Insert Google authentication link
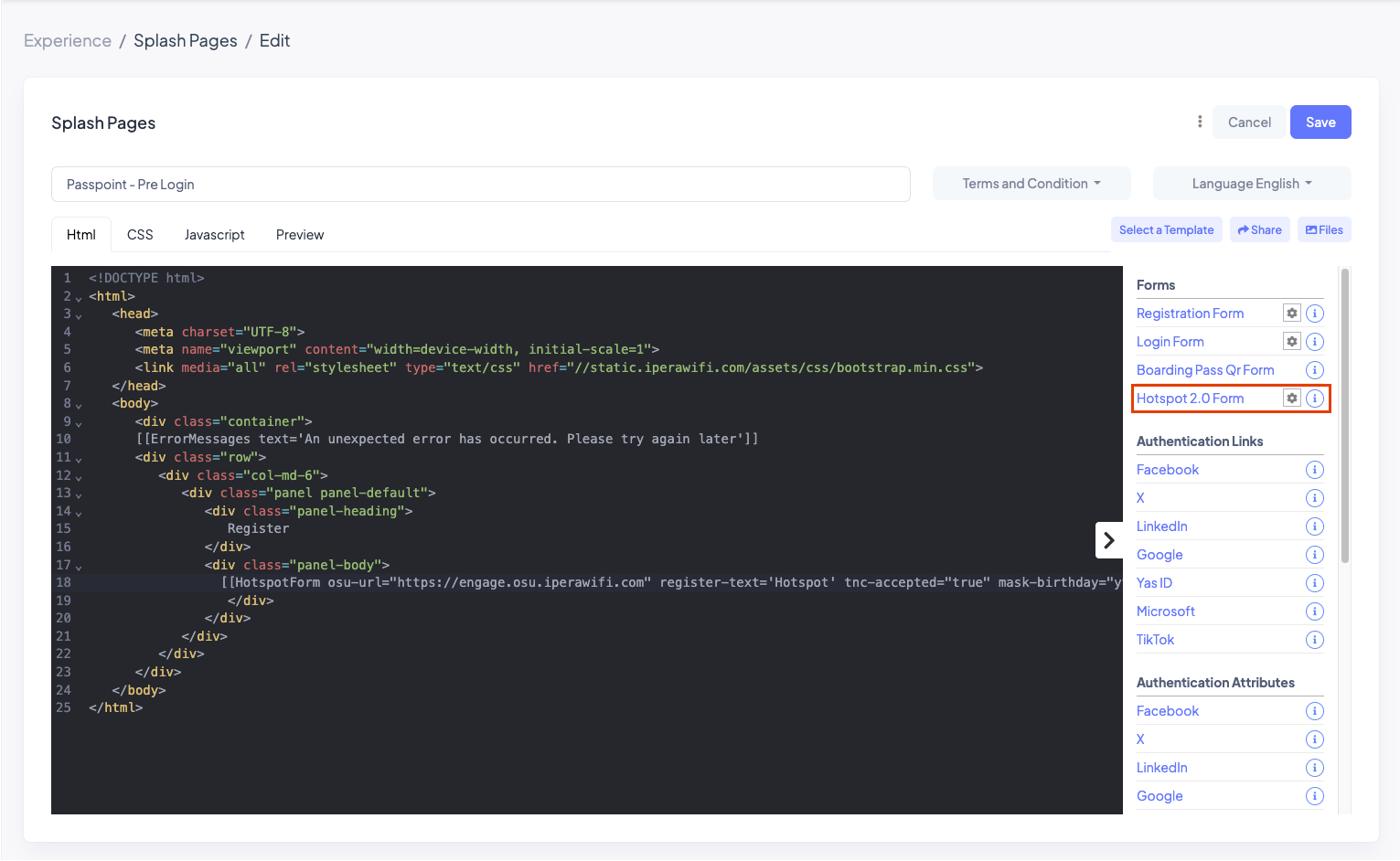 [x=1160, y=555]
